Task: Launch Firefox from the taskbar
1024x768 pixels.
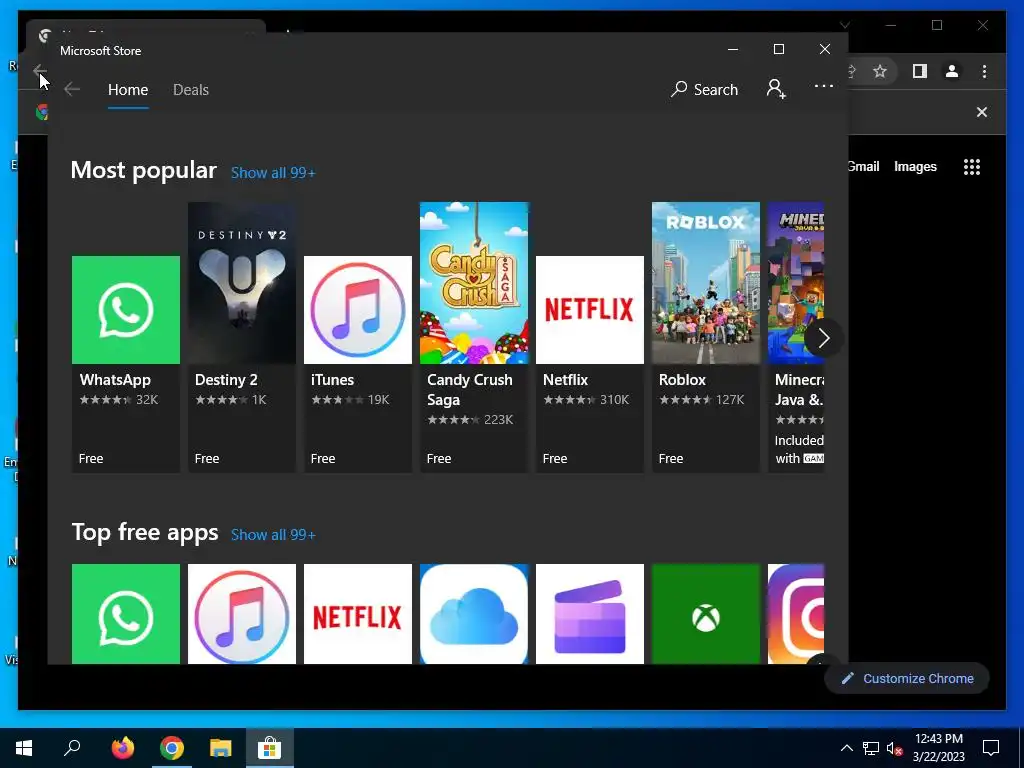Action: tap(122, 748)
